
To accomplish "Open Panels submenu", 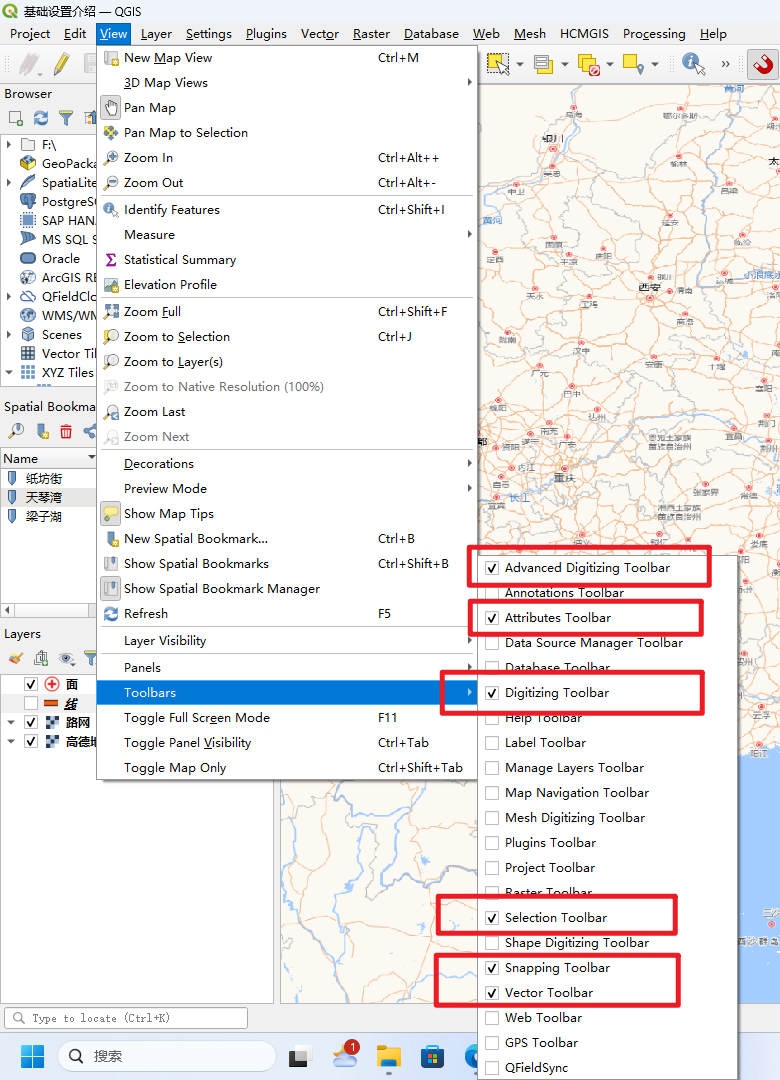I will 287,667.
